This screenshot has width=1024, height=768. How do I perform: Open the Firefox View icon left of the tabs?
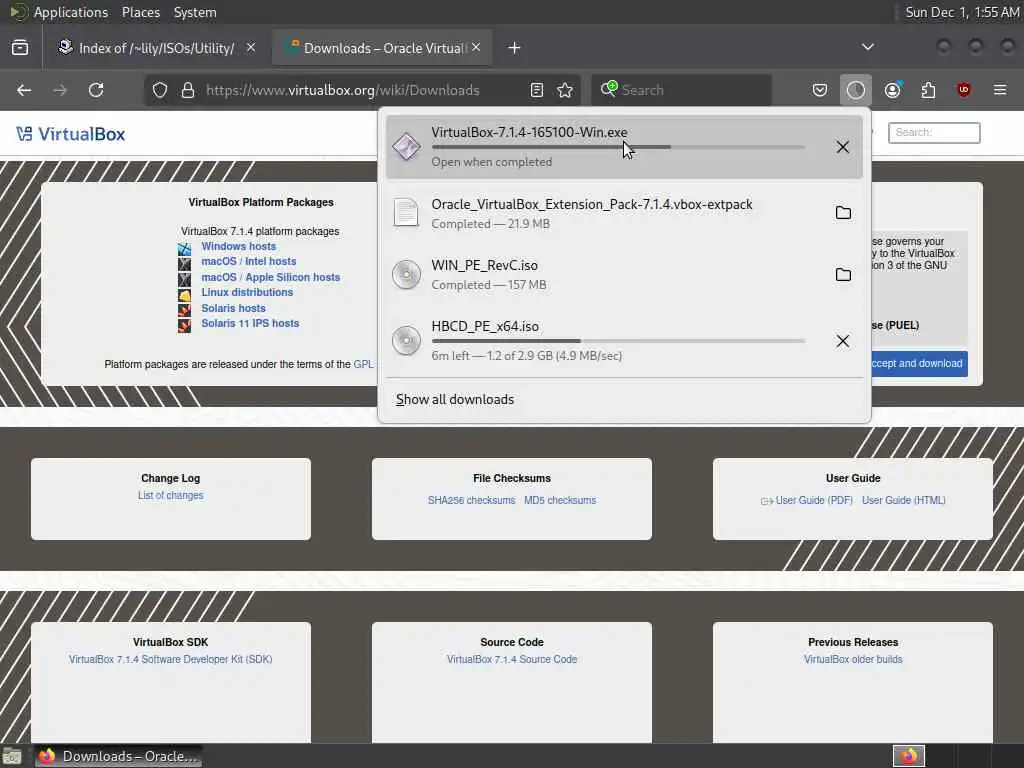click(x=20, y=48)
